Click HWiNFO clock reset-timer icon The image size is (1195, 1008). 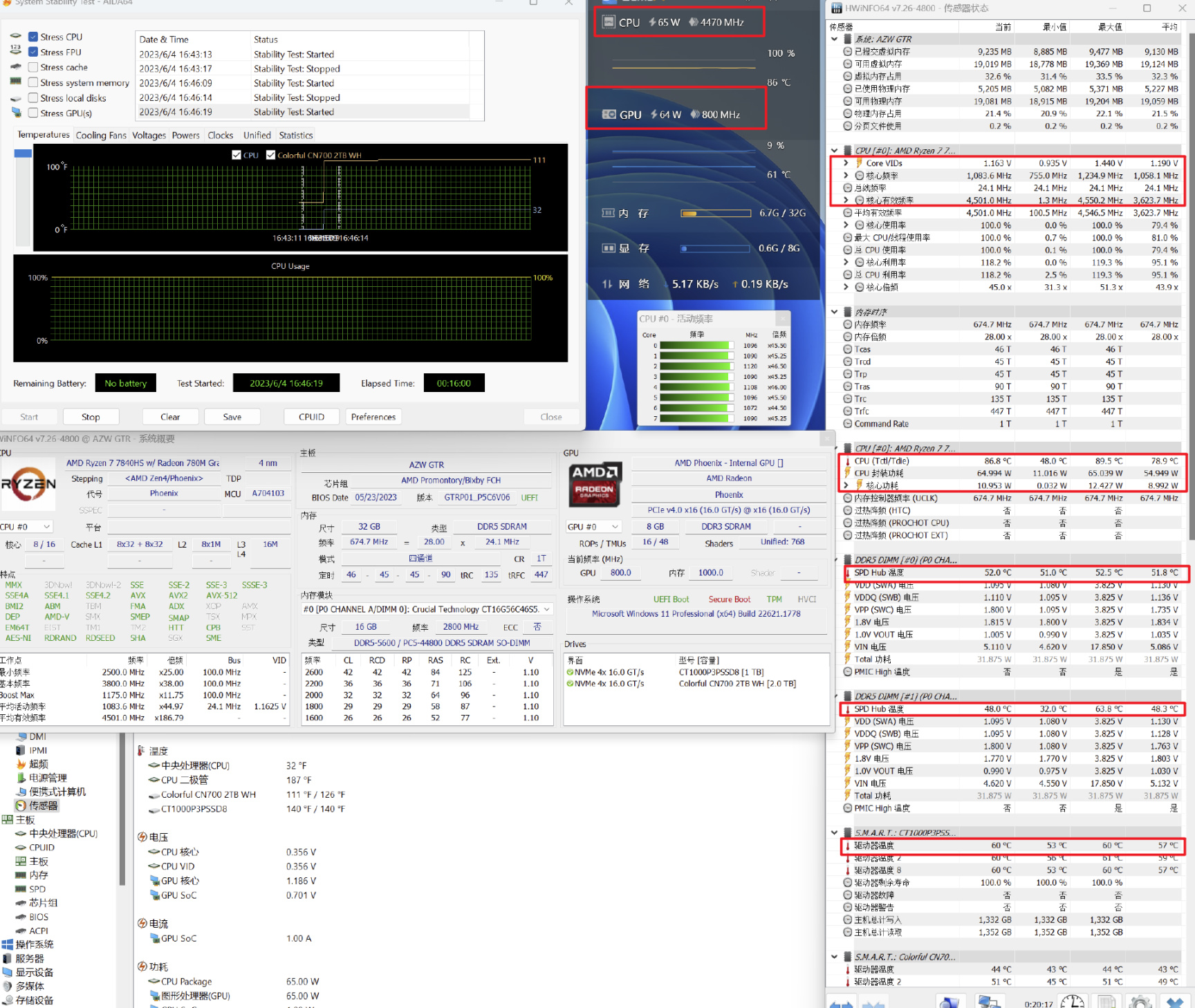[x=1073, y=1002]
